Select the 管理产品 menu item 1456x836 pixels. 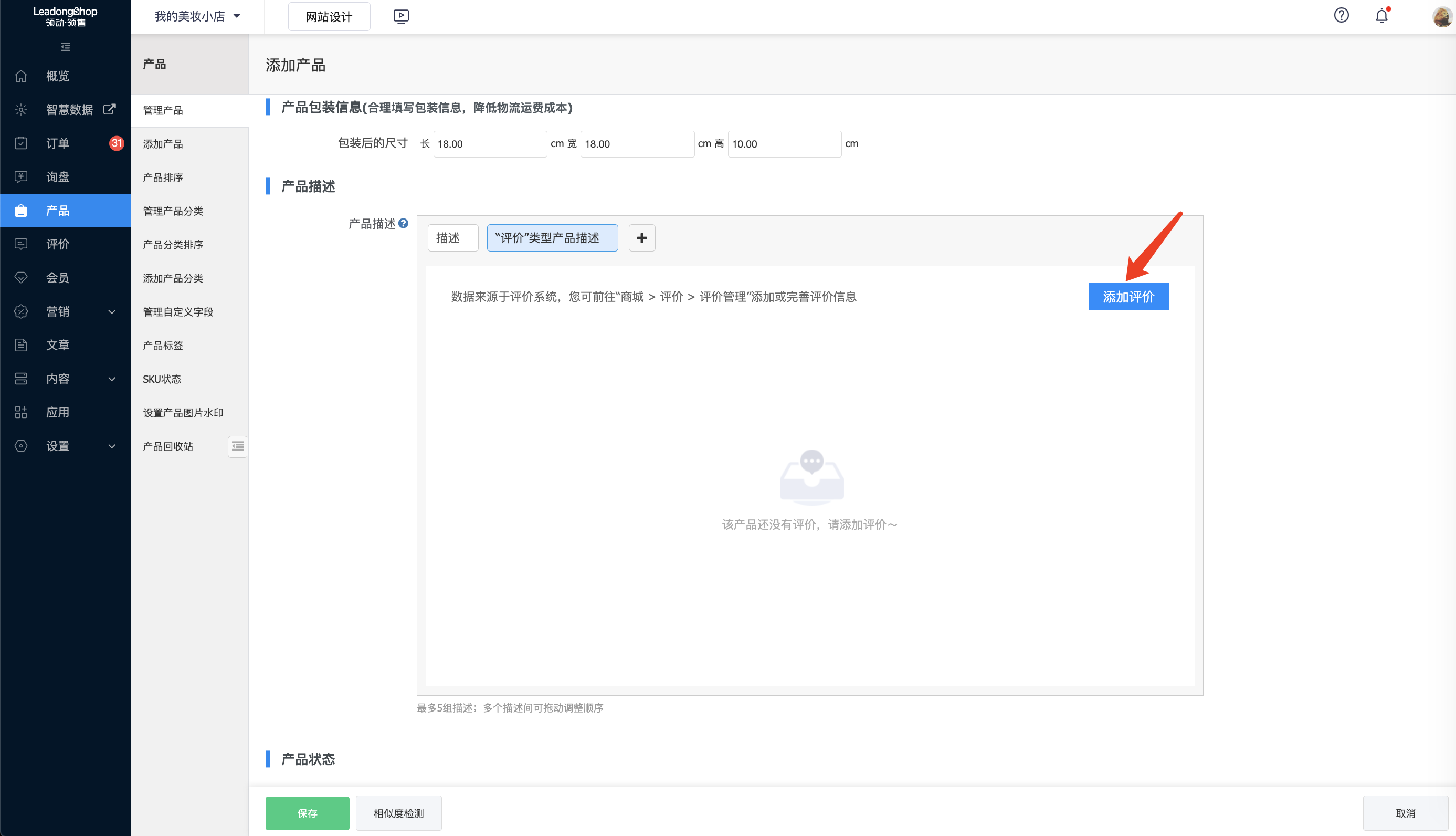point(163,110)
